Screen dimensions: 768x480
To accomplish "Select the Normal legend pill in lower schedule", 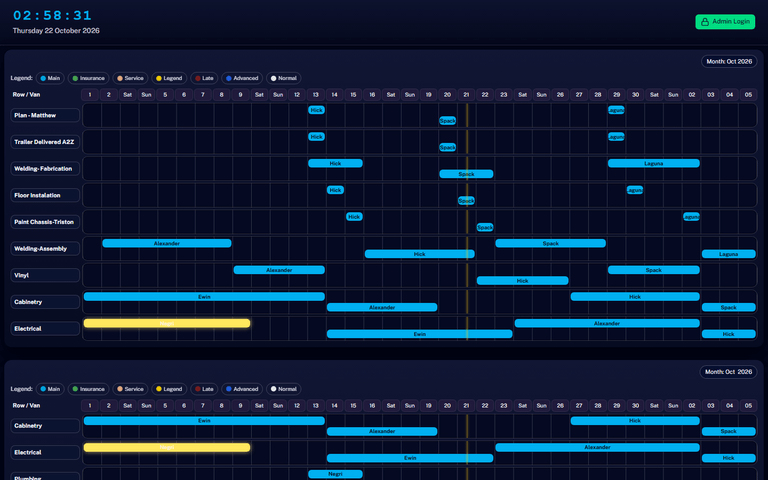I will coord(284,389).
